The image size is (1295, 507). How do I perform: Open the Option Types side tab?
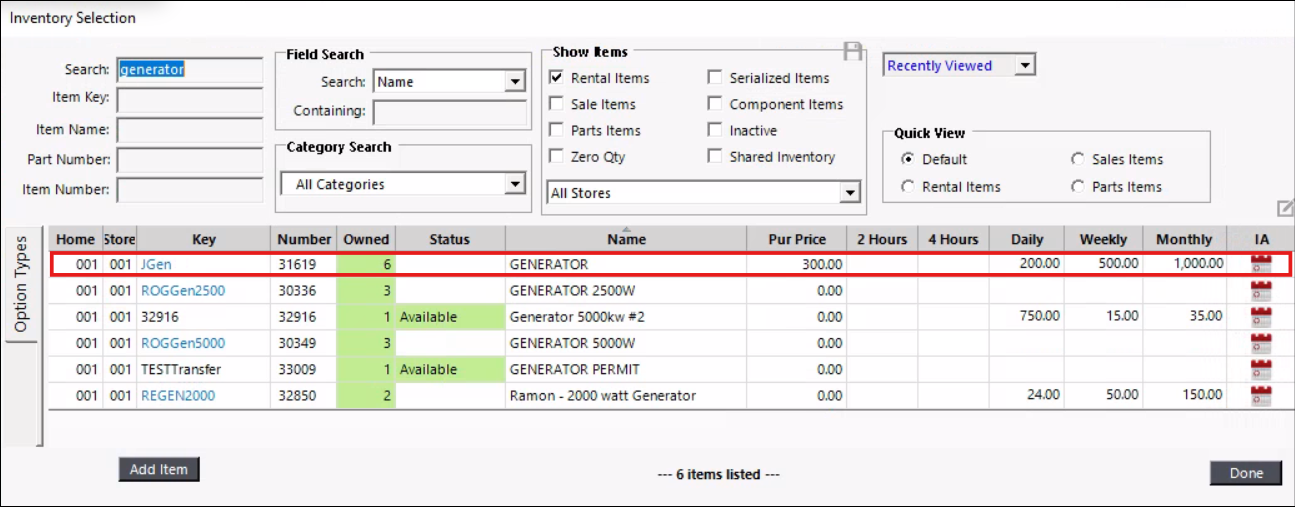click(x=22, y=285)
